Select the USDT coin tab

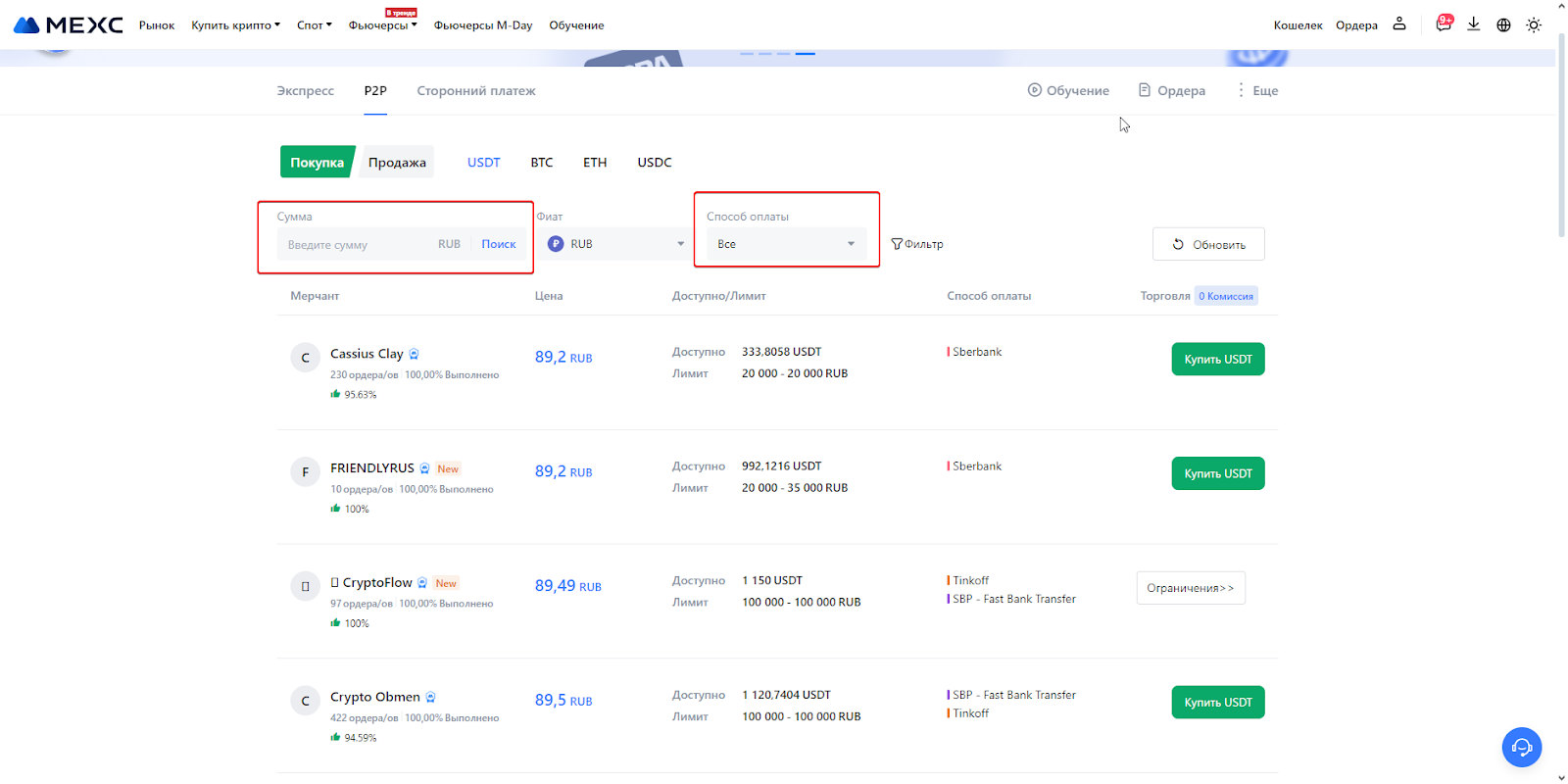[x=484, y=163]
